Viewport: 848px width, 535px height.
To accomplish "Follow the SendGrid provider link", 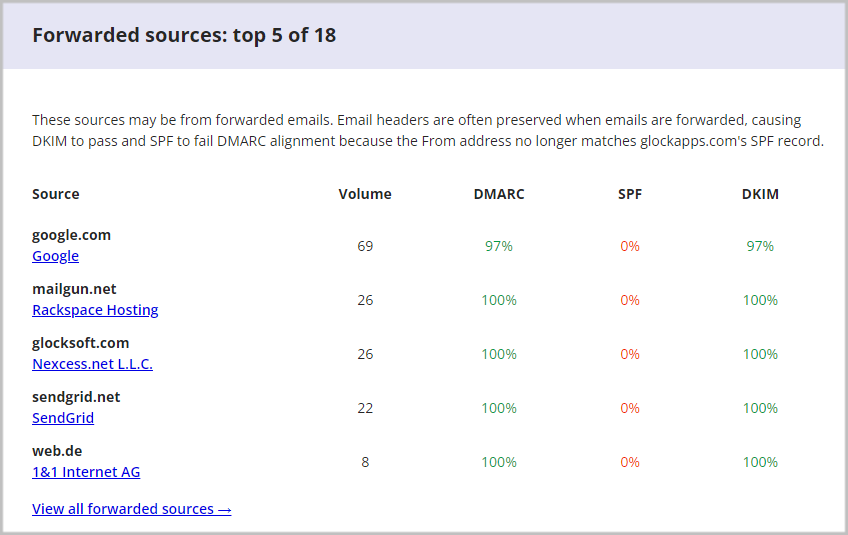I will pos(63,418).
